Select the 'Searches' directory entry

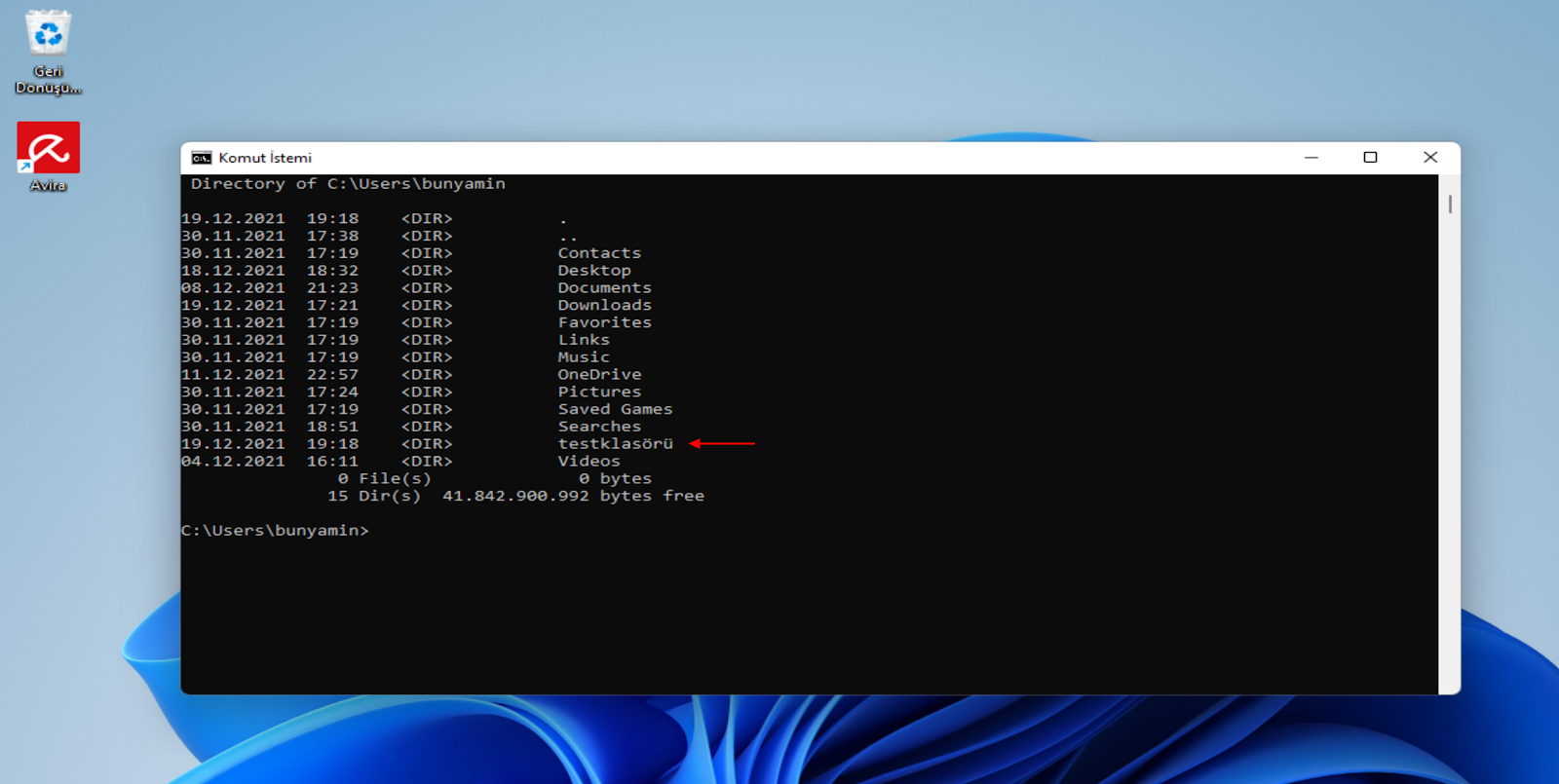[x=599, y=427]
